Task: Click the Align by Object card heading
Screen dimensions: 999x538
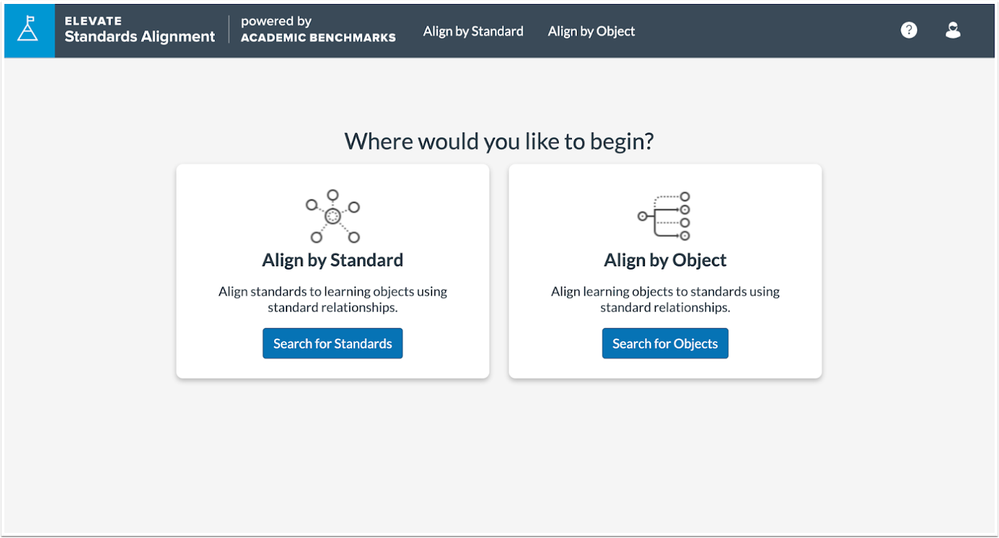Action: click(x=665, y=260)
